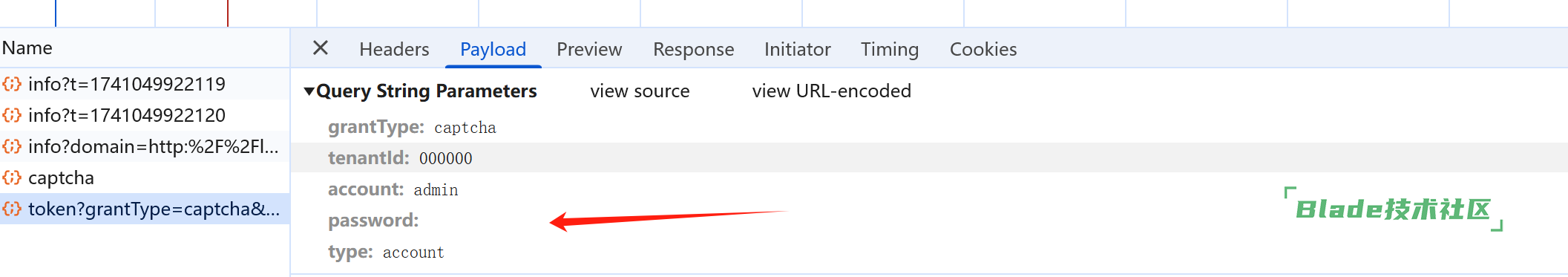The image size is (1568, 277).
Task: Click the red marker line in timeline
Action: [x=228, y=13]
